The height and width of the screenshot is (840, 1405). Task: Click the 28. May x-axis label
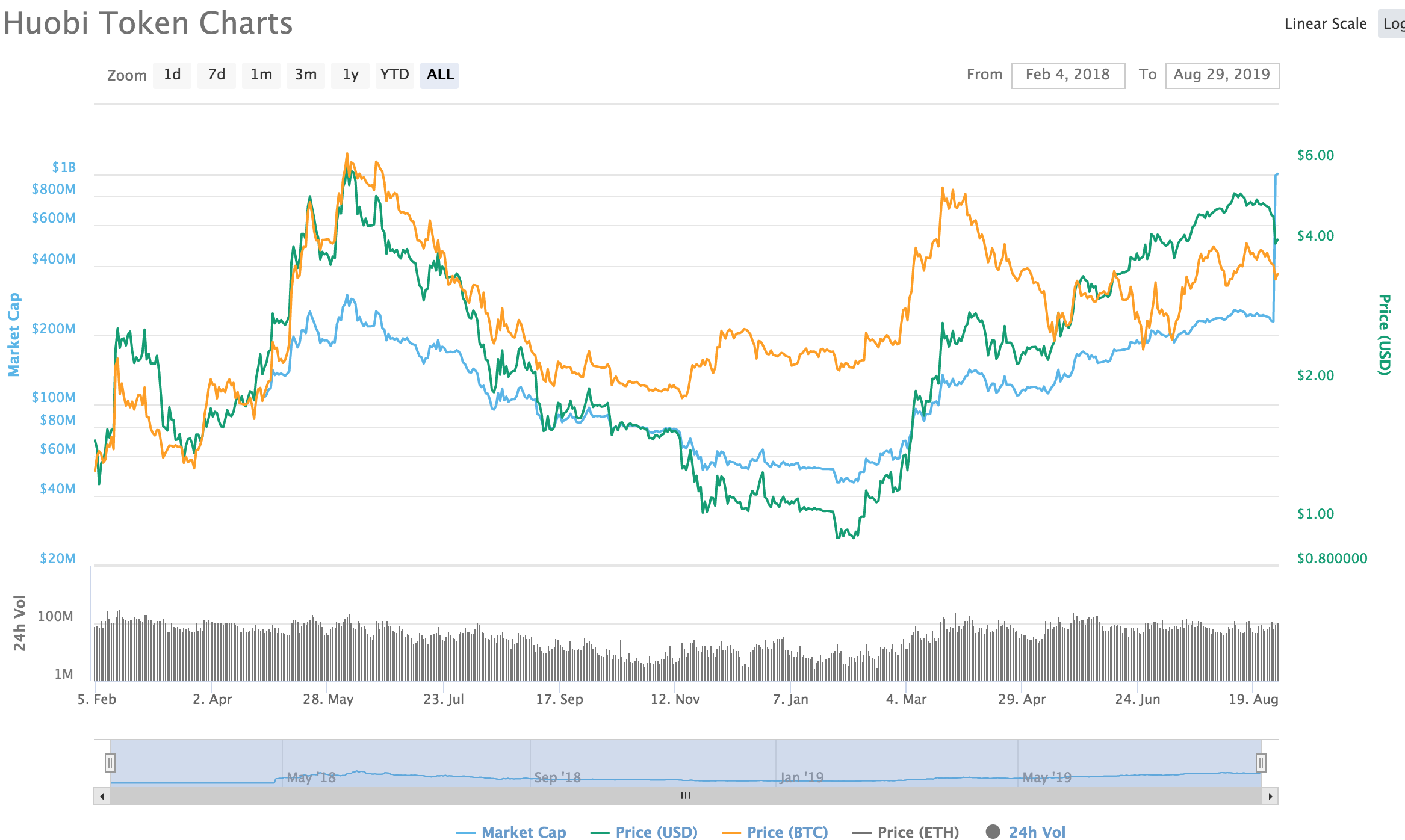328,699
